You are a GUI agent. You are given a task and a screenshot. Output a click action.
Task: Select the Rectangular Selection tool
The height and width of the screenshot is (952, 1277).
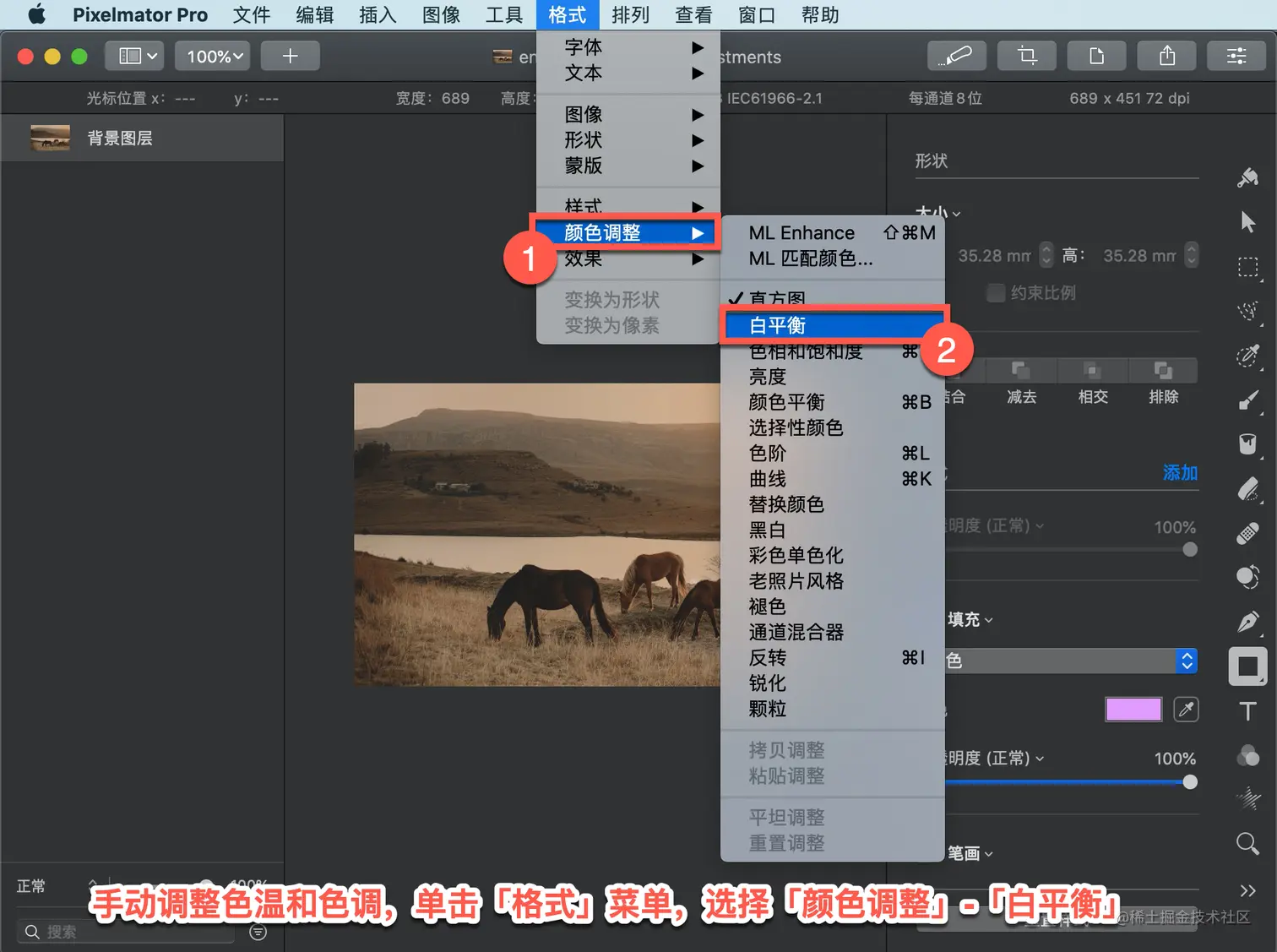point(1247,268)
